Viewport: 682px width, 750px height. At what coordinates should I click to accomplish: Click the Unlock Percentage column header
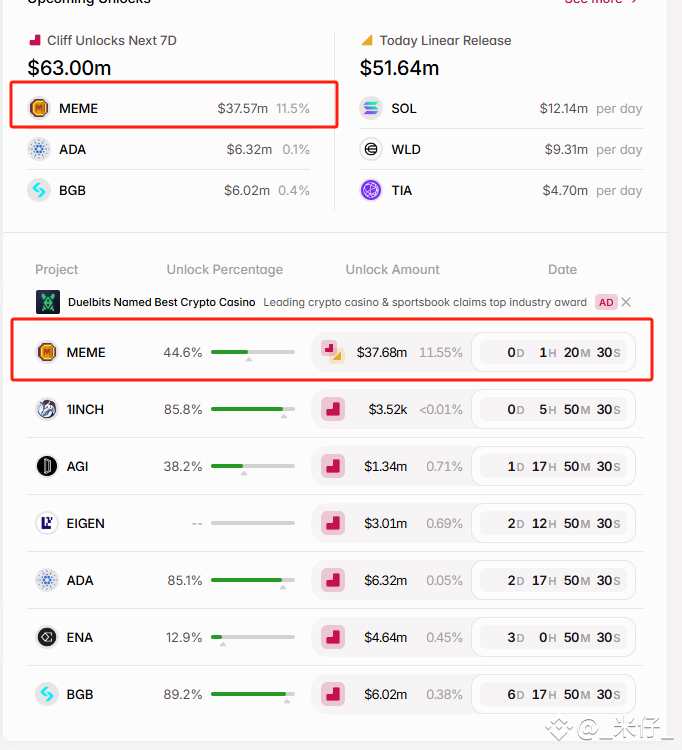225,270
